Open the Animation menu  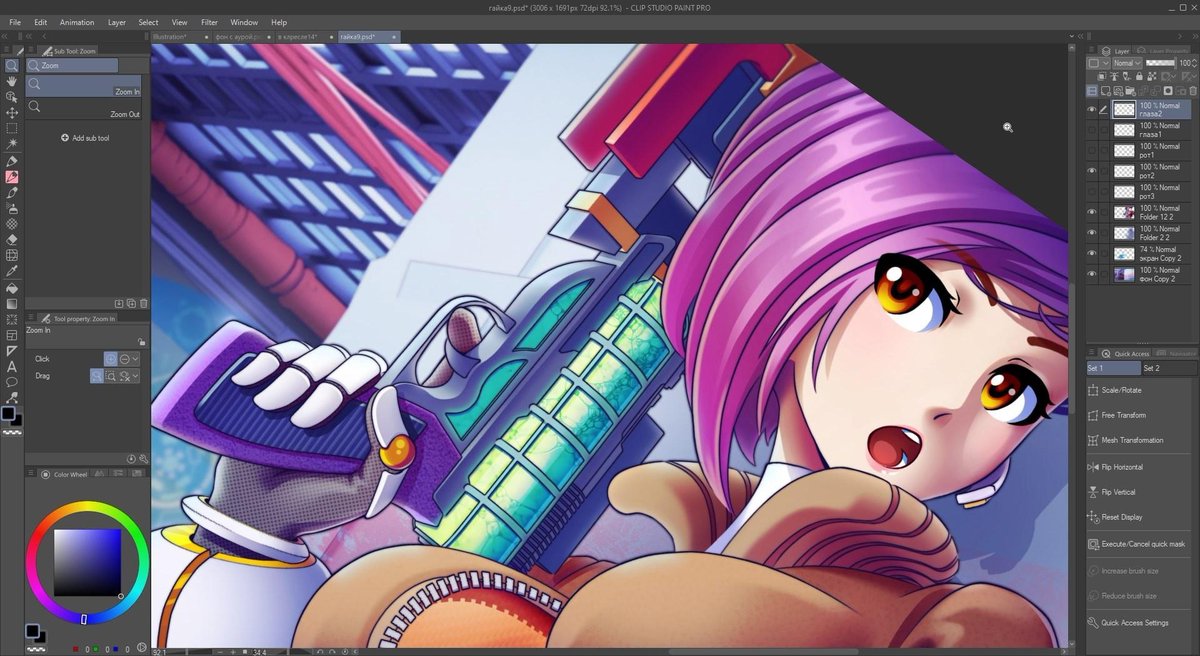click(77, 22)
